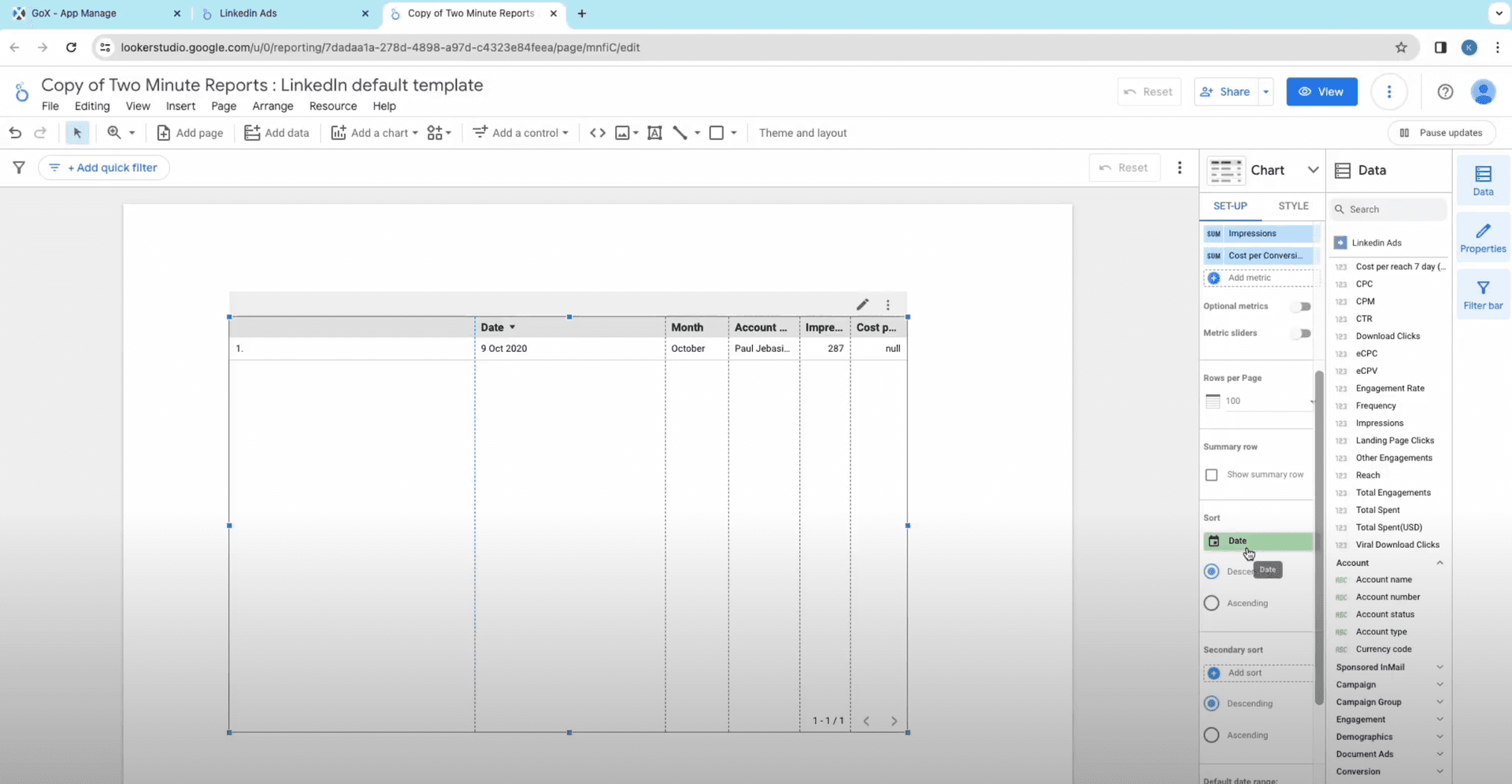The image size is (1512, 784).
Task: Select the line drawing tool
Action: pyautogui.click(x=680, y=133)
